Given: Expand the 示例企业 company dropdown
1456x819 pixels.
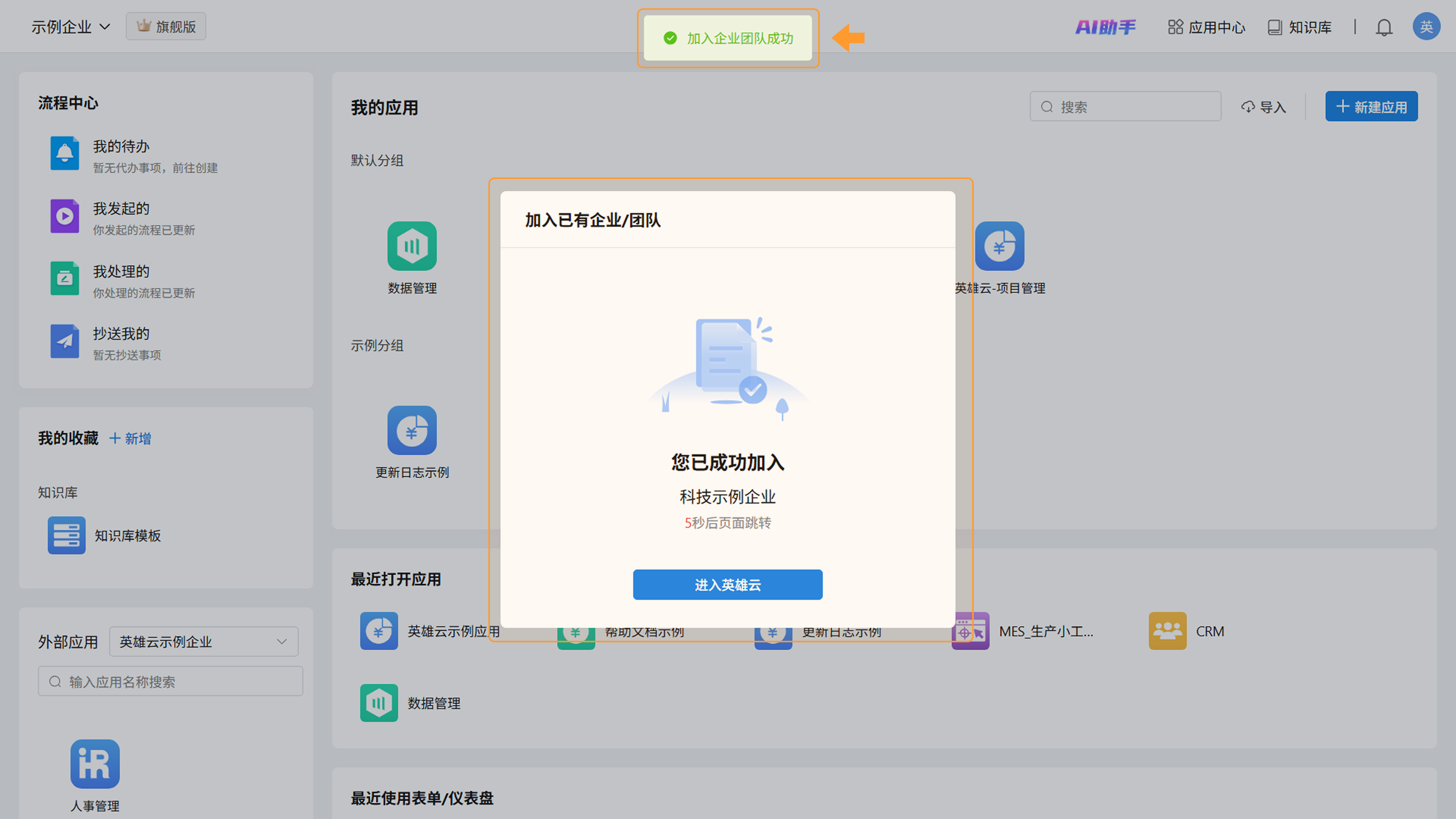Looking at the screenshot, I should [x=70, y=27].
